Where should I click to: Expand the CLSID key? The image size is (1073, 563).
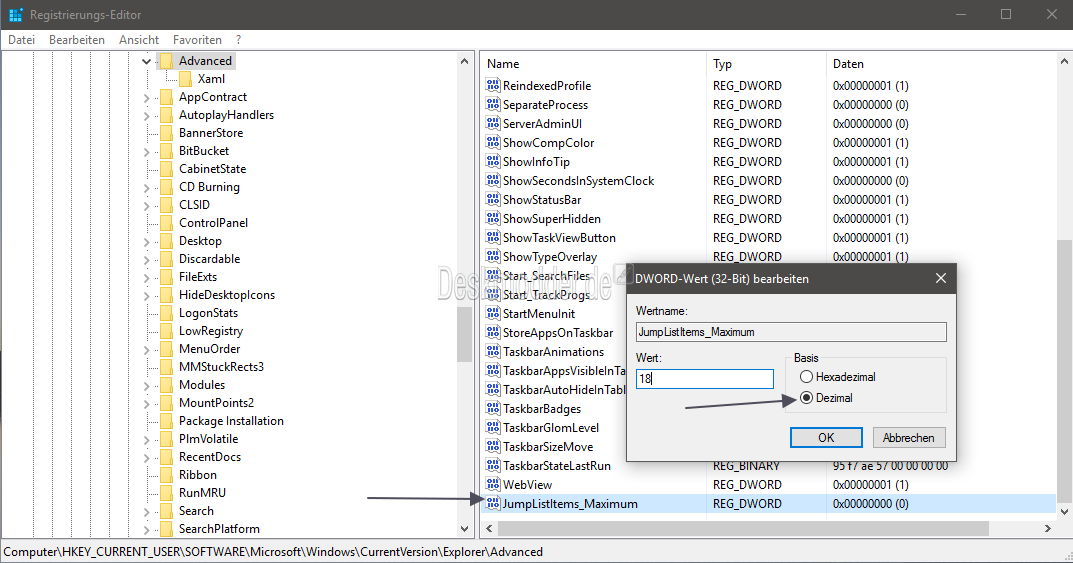coord(146,205)
